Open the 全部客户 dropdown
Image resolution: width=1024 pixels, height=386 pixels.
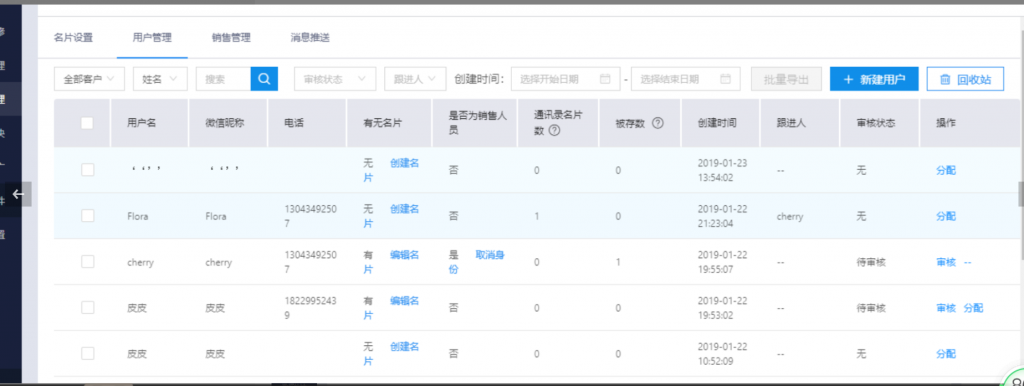(x=89, y=79)
